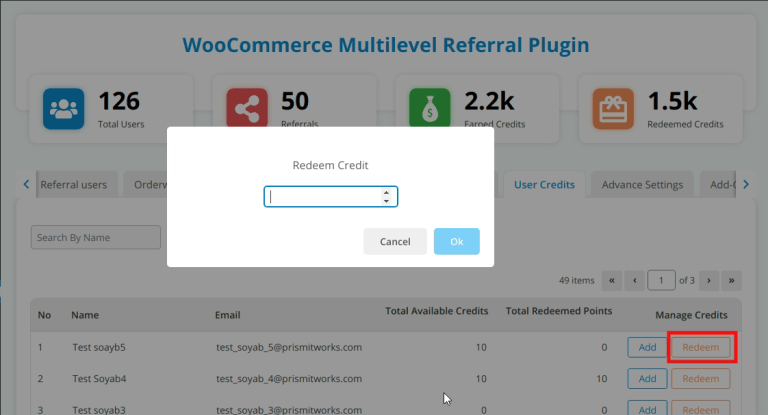The height and width of the screenshot is (415, 768).
Task: Click Total Available Credits column header
Action: click(x=436, y=311)
